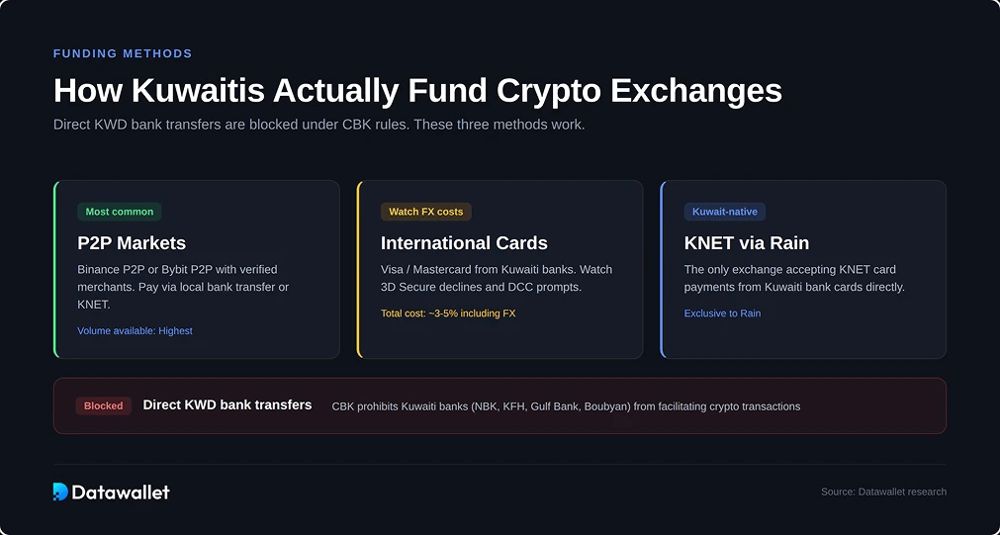Click the subtitle about blocked KWD transfers
Screen dimensions: 1000x535
319,124
